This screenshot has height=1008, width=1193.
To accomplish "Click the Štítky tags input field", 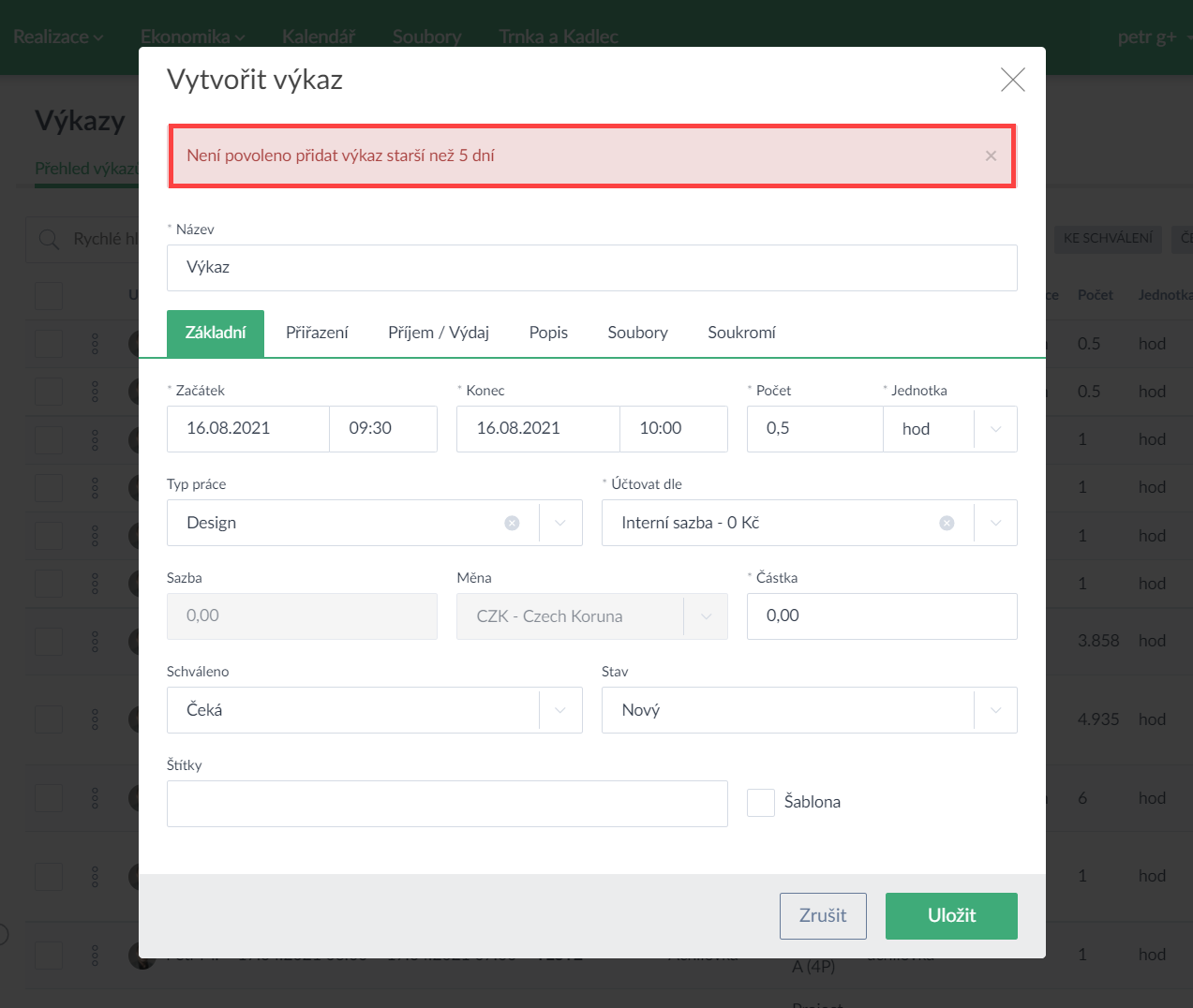I will 447,804.
